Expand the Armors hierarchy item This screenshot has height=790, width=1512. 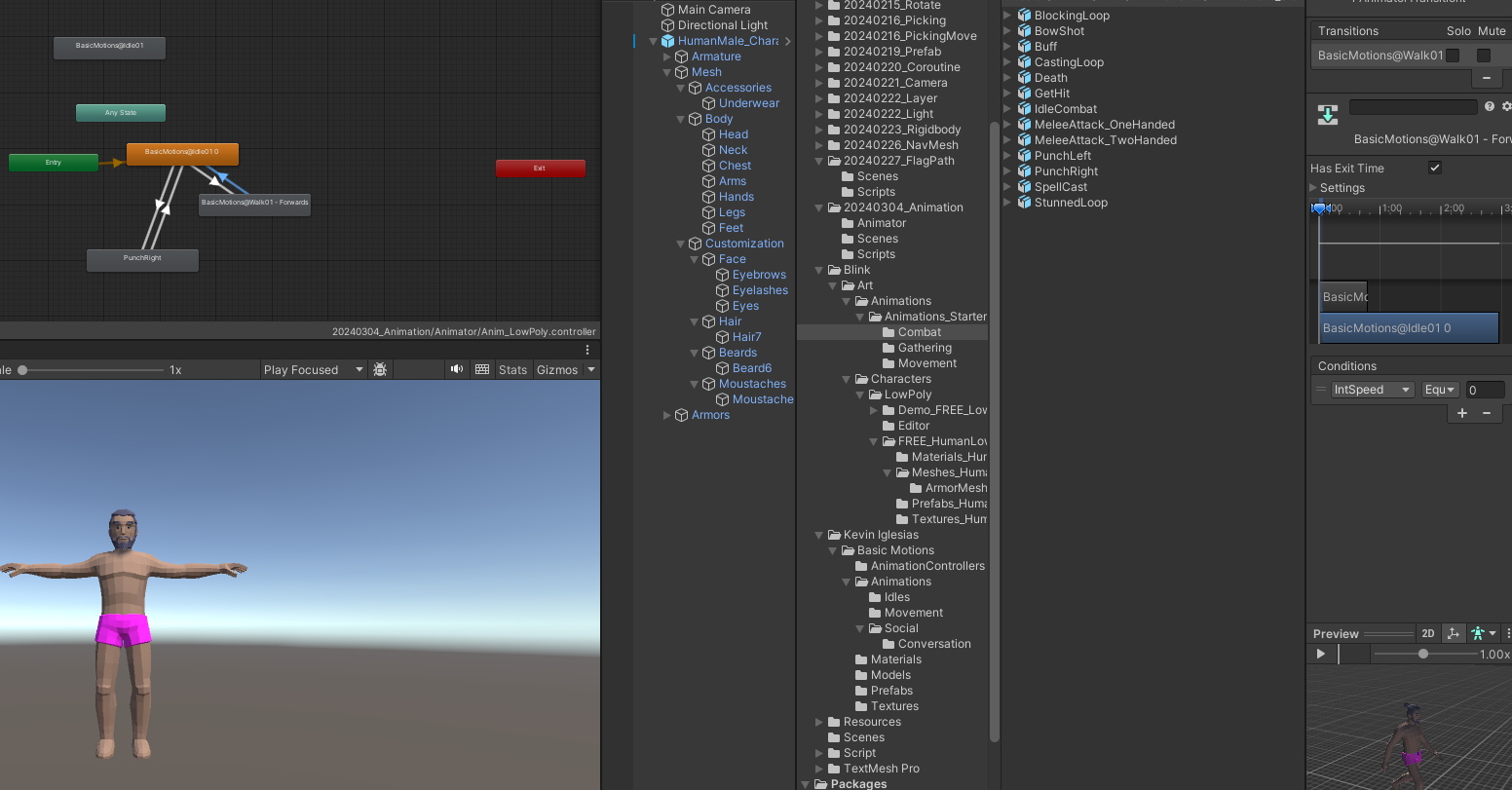click(667, 415)
